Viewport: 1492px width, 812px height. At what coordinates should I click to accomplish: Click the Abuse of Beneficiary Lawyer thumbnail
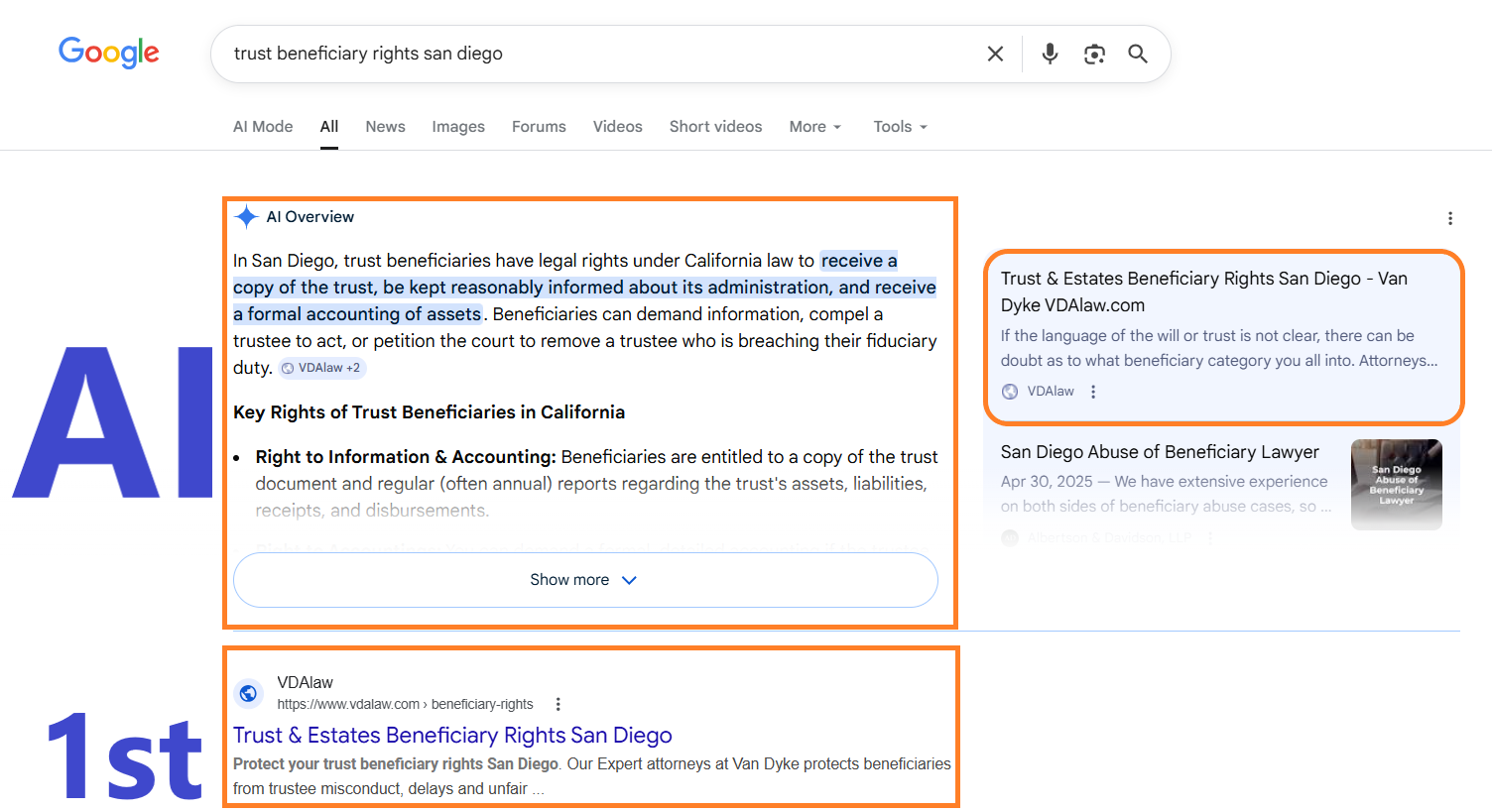[1396, 484]
